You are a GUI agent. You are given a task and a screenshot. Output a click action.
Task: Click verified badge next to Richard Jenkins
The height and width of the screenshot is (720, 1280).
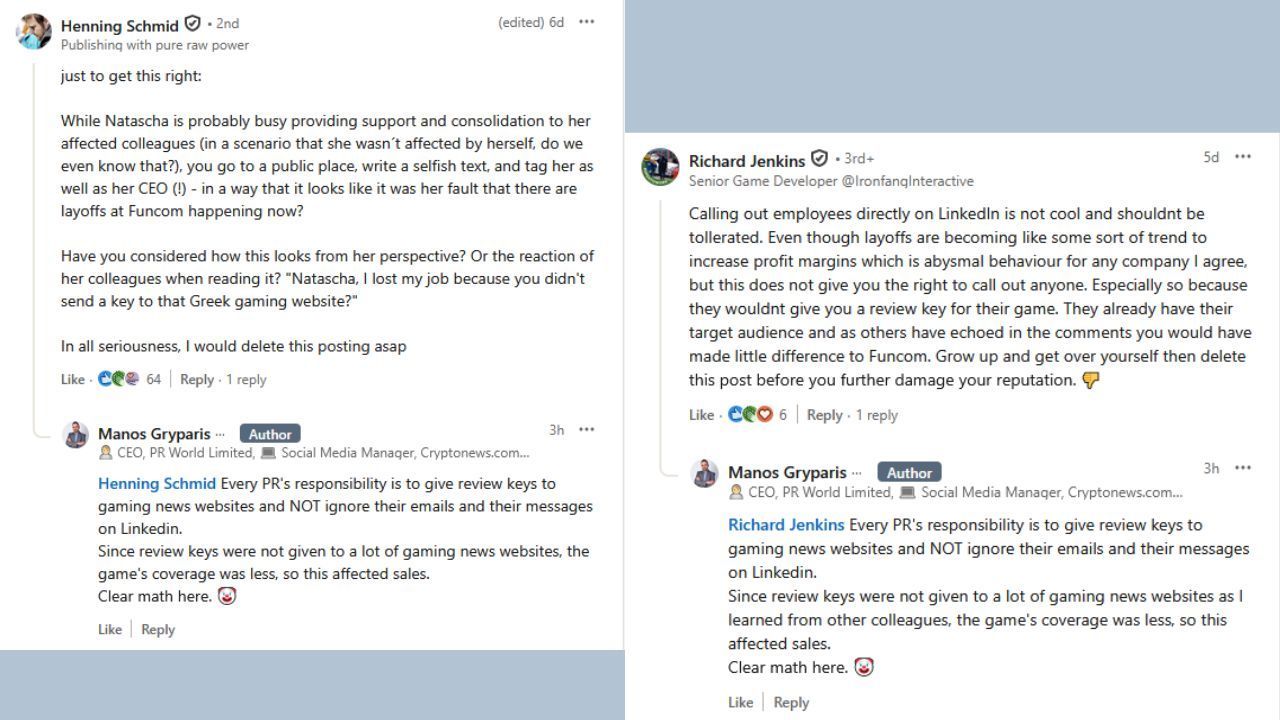click(819, 159)
